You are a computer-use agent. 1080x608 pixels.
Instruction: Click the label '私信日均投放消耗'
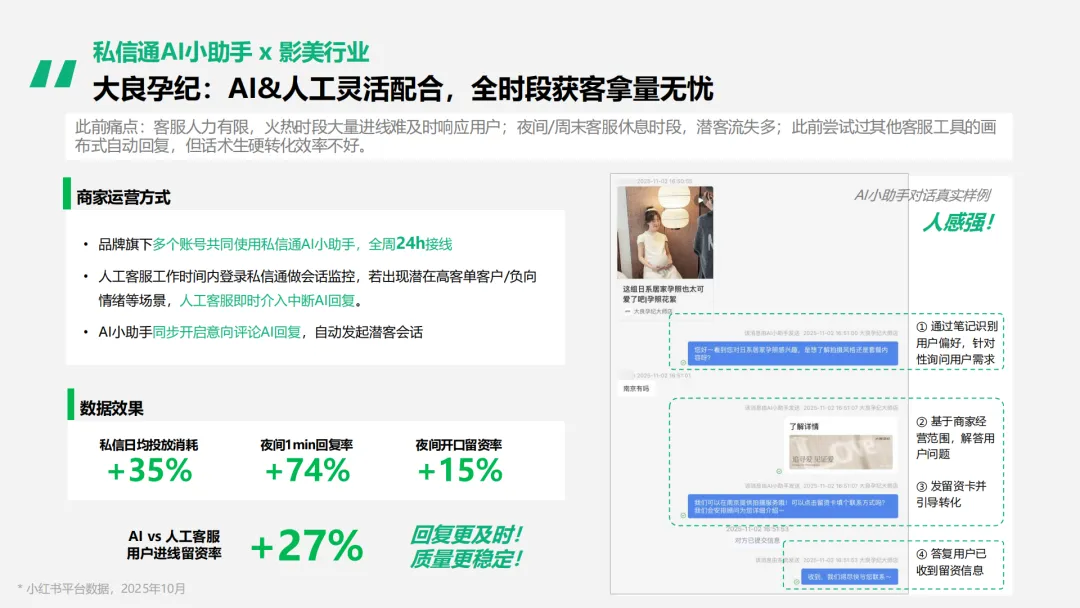point(149,445)
